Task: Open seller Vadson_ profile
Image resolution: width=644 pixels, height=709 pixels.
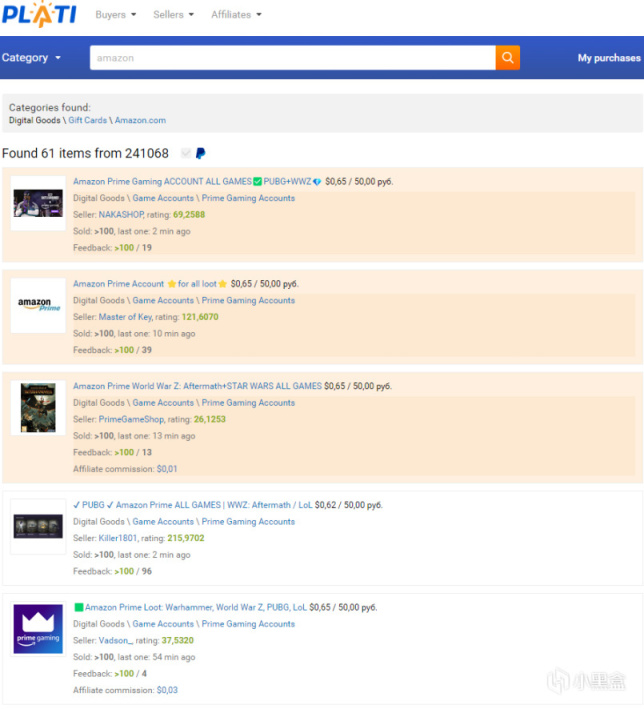Action: 115,640
